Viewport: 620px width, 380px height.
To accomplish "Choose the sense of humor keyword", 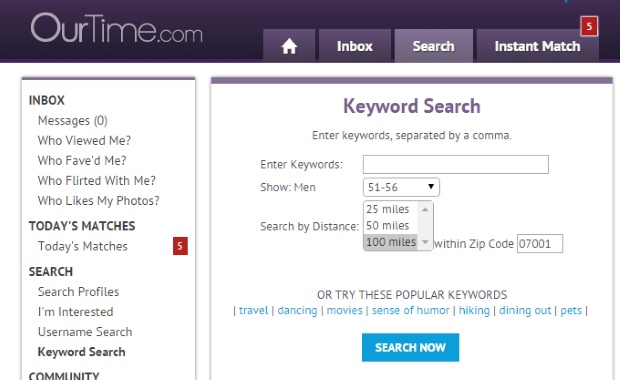I will pos(410,310).
